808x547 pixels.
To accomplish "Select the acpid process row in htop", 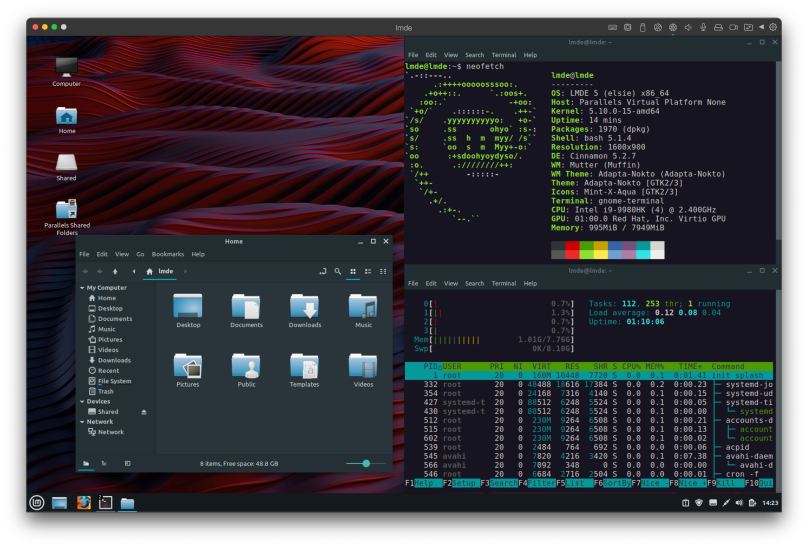I will (588, 448).
